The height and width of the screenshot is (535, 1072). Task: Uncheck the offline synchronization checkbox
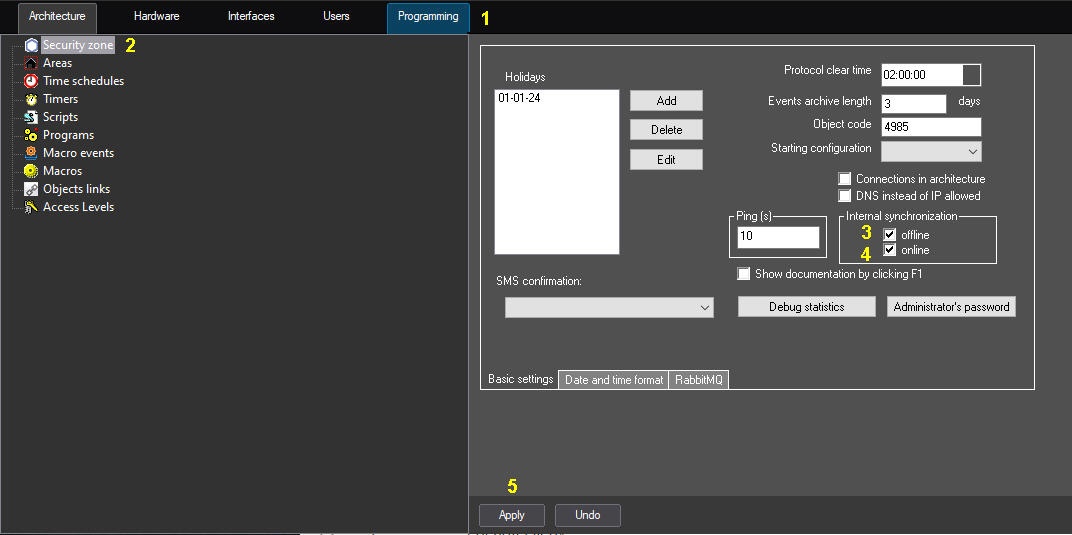(x=890, y=235)
